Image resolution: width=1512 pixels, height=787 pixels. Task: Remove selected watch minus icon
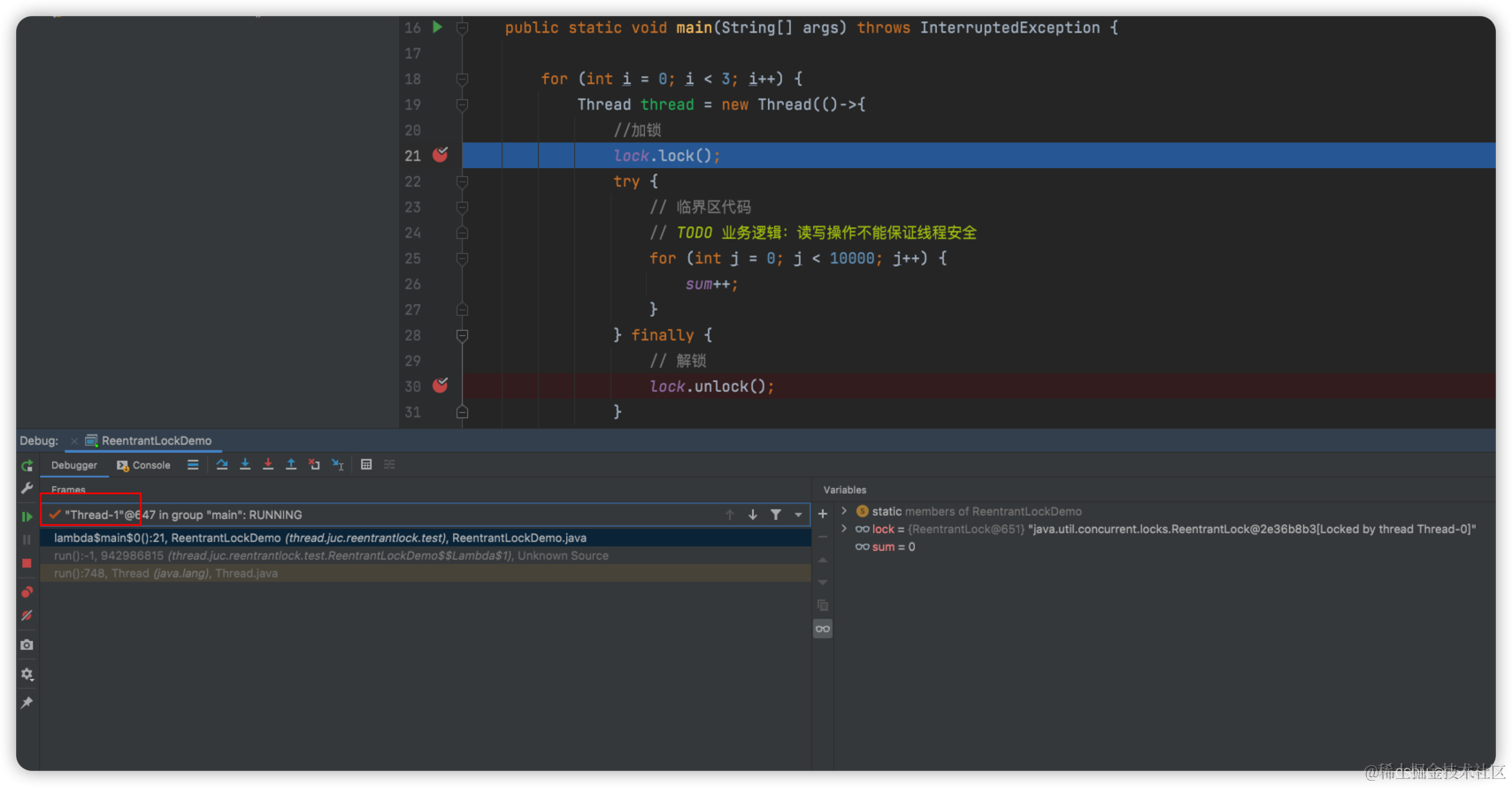coord(823,537)
